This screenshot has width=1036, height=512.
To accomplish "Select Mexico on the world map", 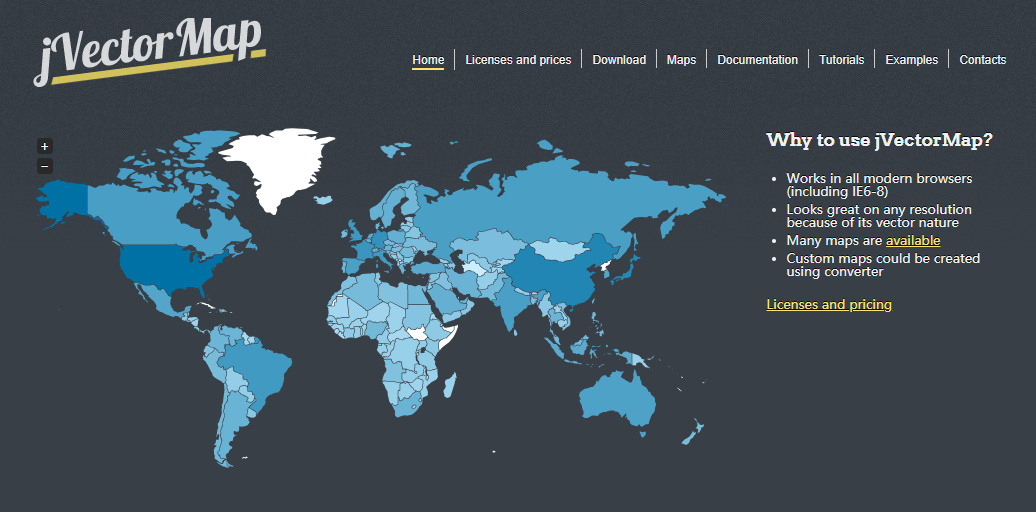I will tap(159, 301).
